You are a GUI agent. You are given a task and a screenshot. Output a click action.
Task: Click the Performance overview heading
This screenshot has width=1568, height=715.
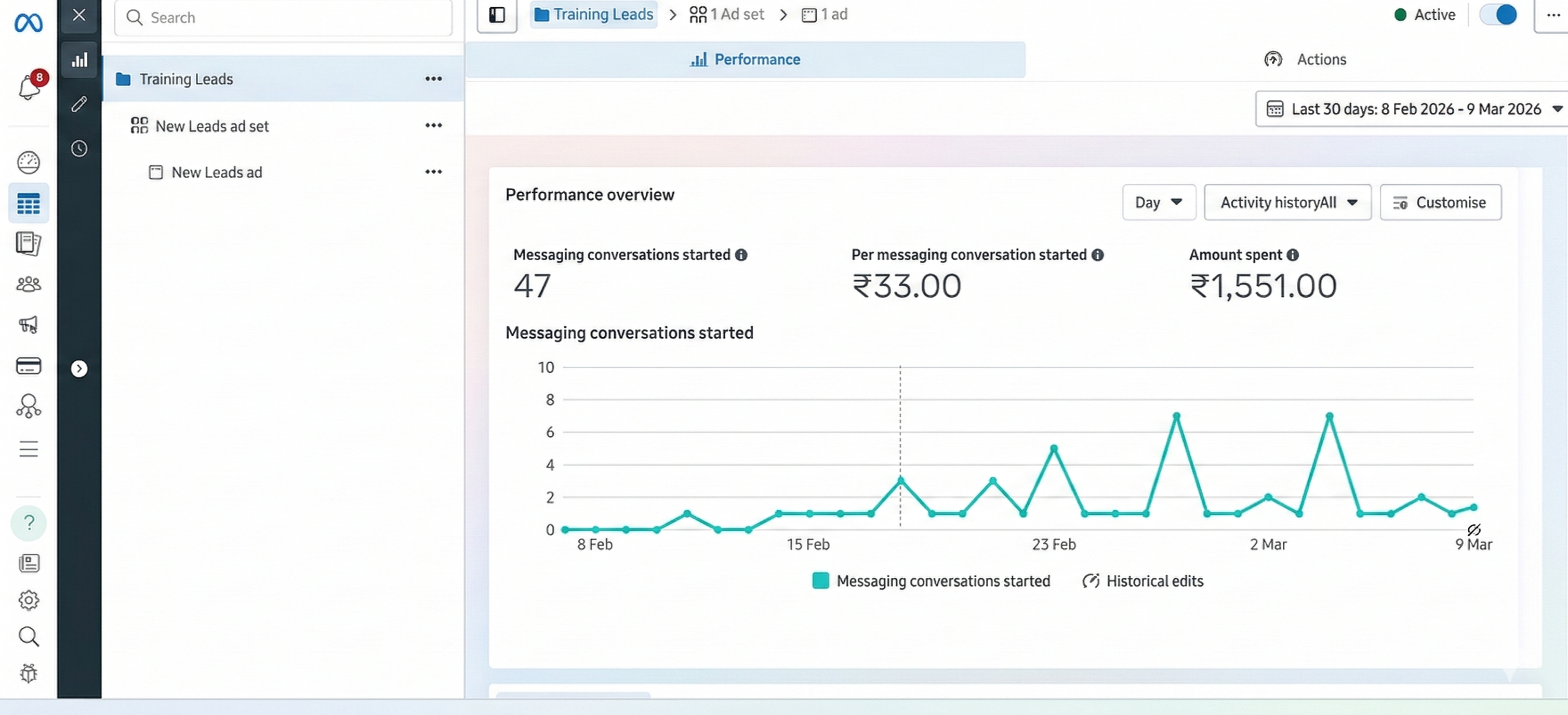590,195
